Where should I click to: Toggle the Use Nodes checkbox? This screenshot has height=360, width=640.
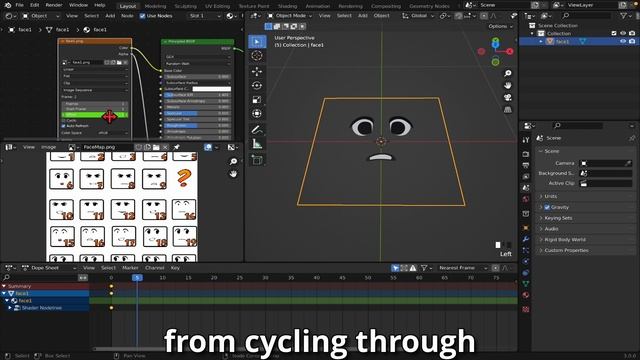click(x=142, y=16)
